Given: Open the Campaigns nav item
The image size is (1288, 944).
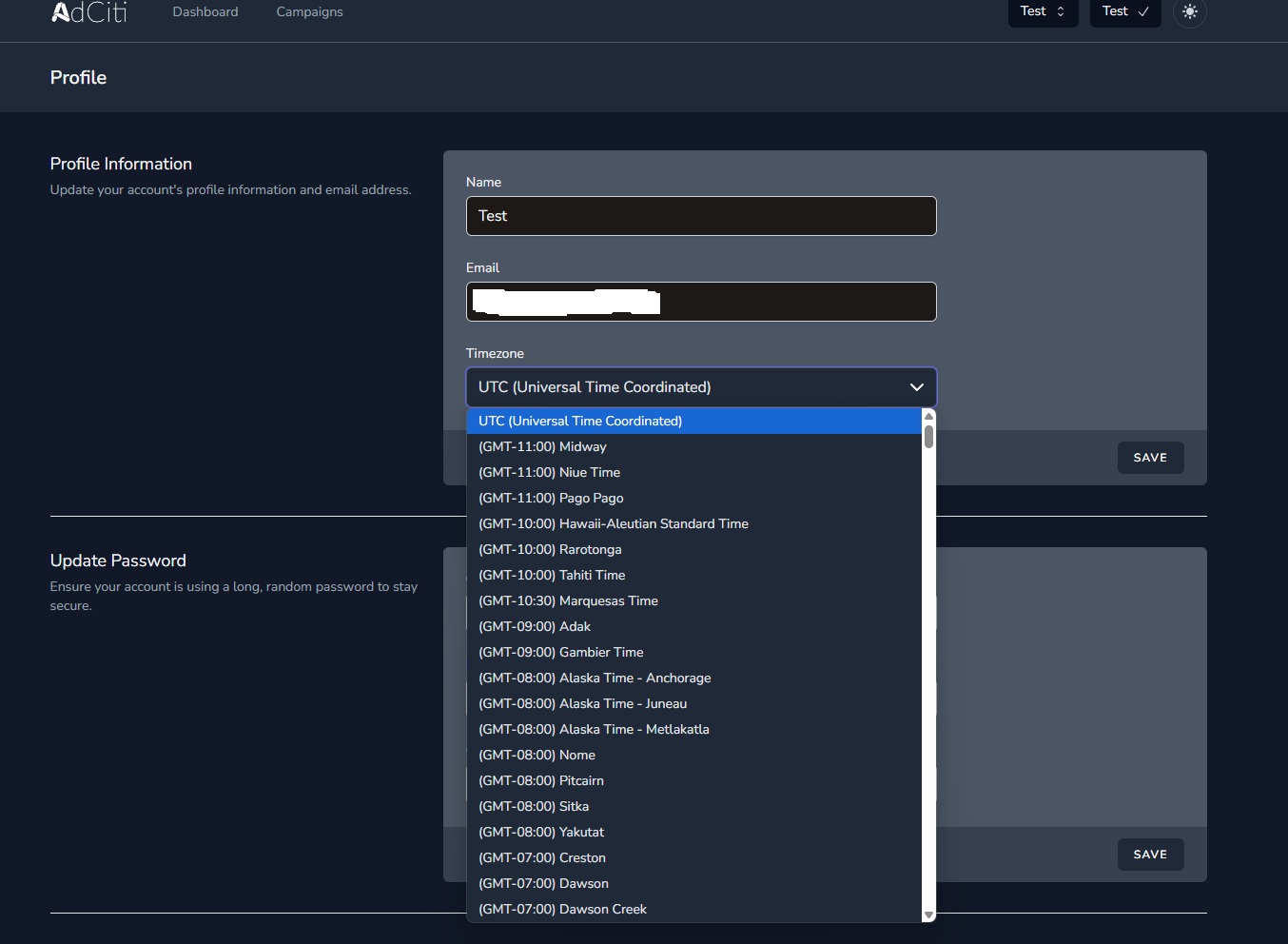Looking at the screenshot, I should pyautogui.click(x=309, y=12).
